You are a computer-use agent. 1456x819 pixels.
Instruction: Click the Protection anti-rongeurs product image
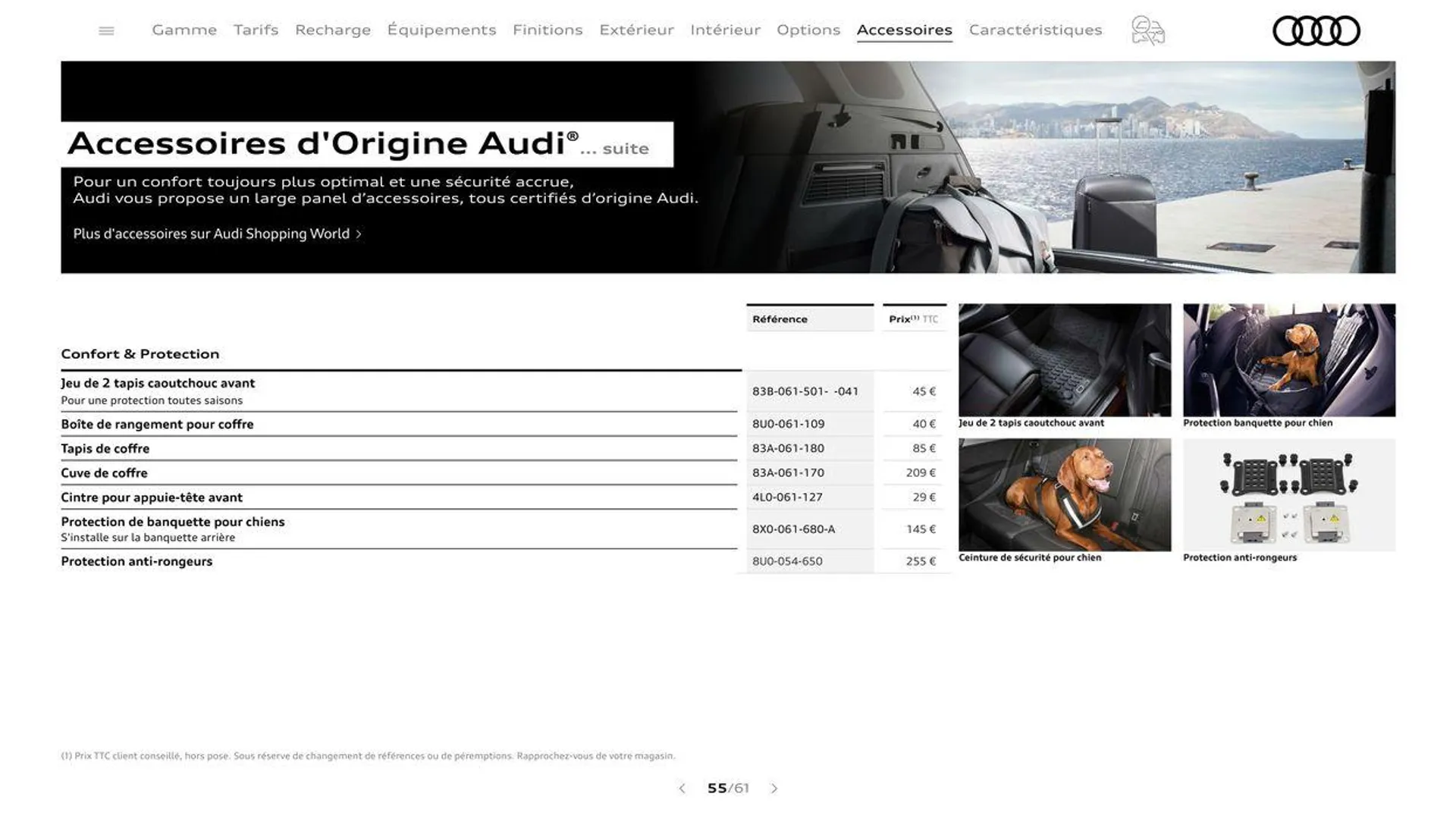tap(1288, 494)
